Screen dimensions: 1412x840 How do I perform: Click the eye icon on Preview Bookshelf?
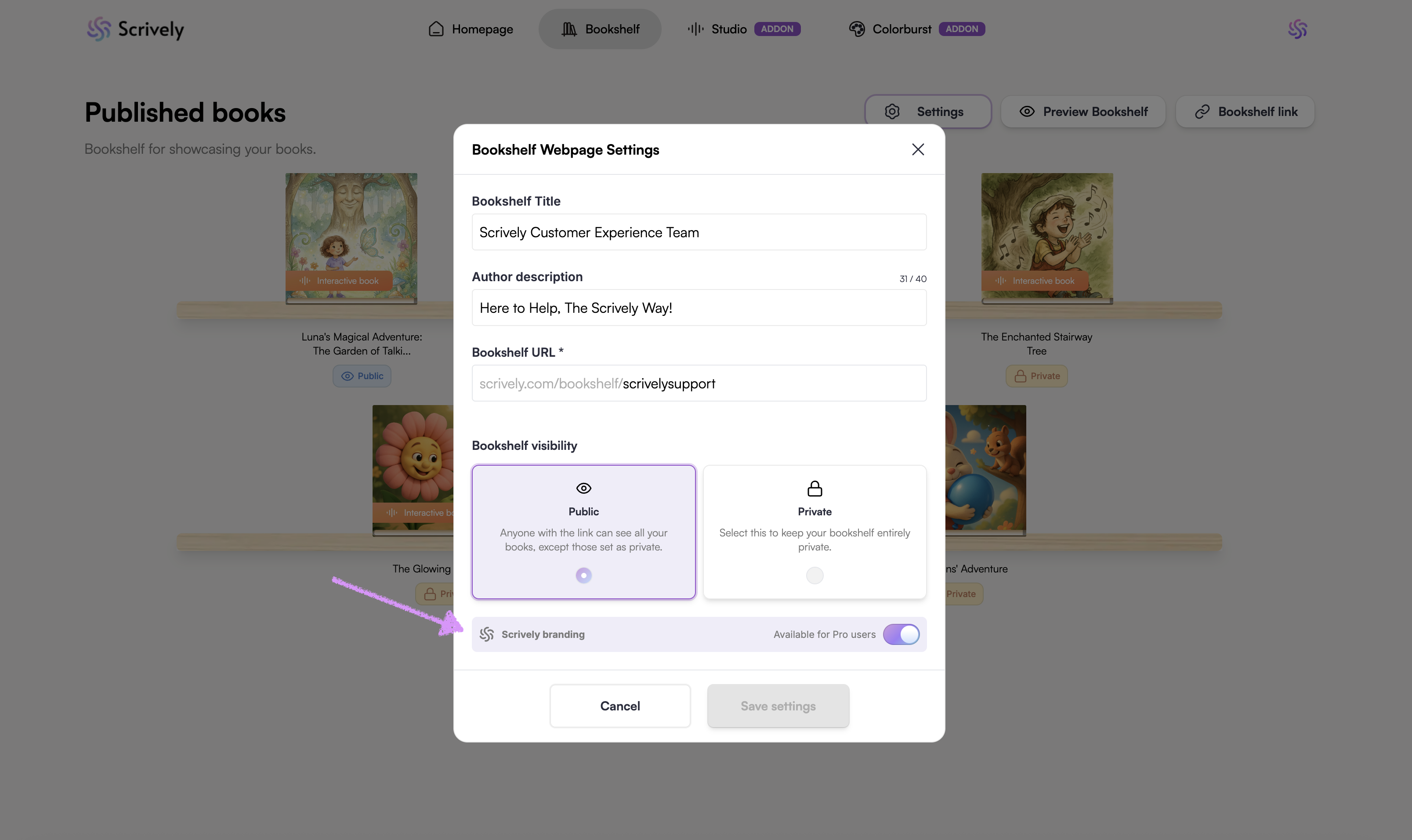[x=1027, y=112]
